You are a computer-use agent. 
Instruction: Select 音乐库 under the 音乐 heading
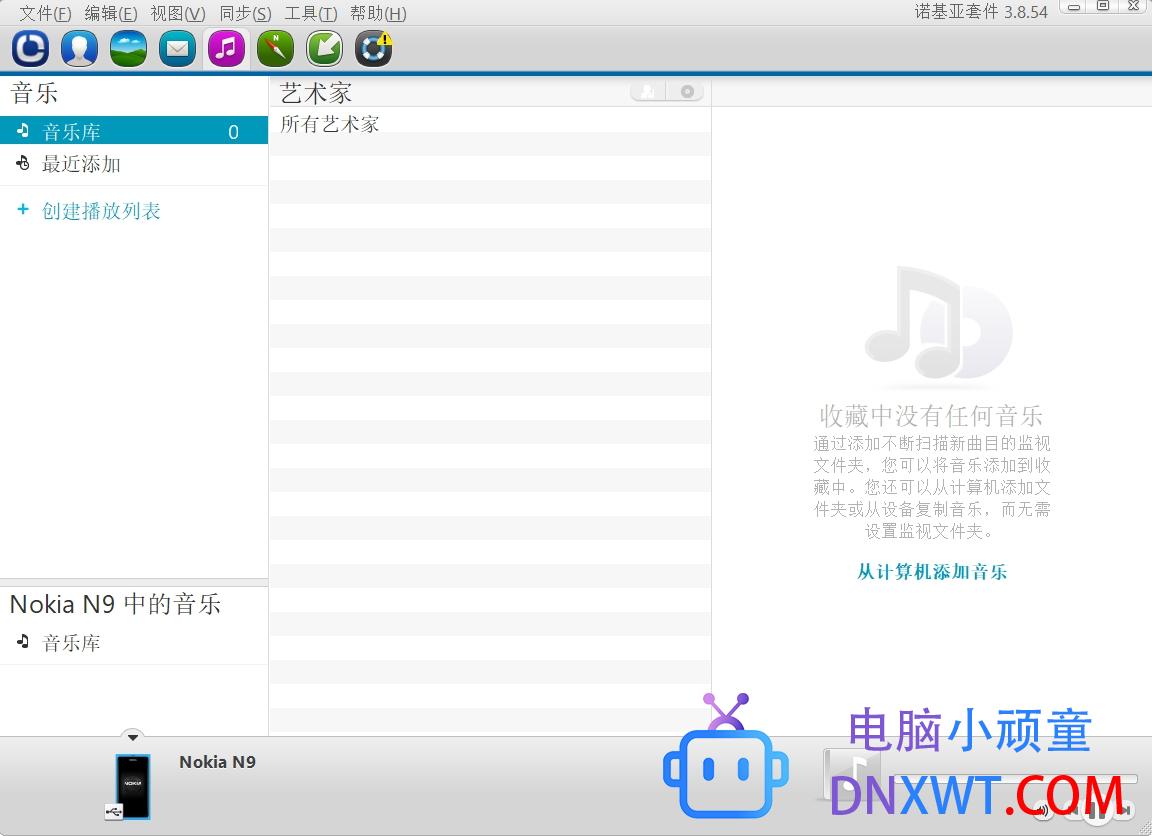pos(134,131)
